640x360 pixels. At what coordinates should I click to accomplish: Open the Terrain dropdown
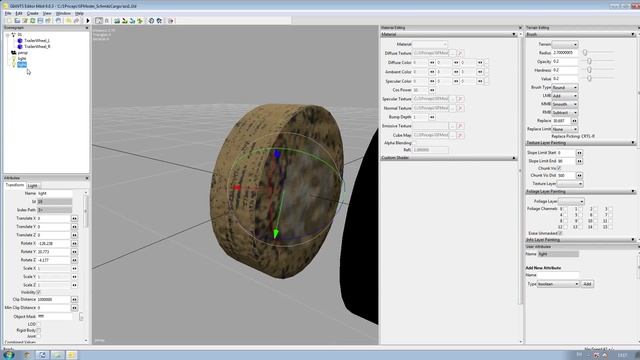pos(565,44)
